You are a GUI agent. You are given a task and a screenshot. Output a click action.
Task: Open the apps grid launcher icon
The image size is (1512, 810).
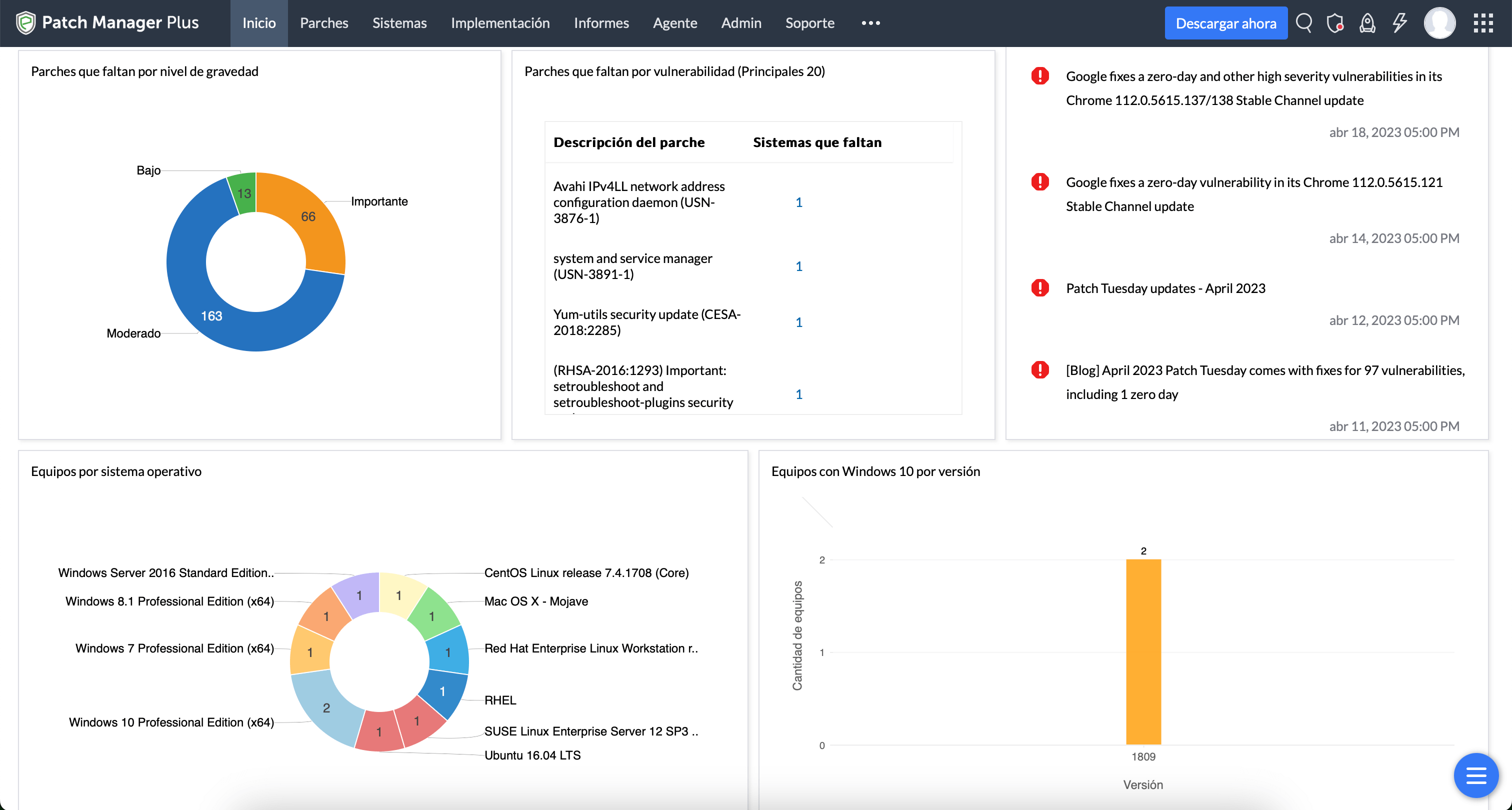click(1483, 23)
